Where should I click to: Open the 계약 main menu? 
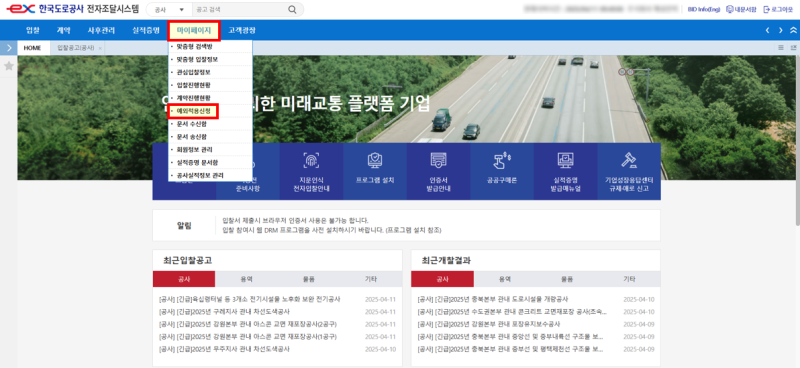click(x=64, y=31)
